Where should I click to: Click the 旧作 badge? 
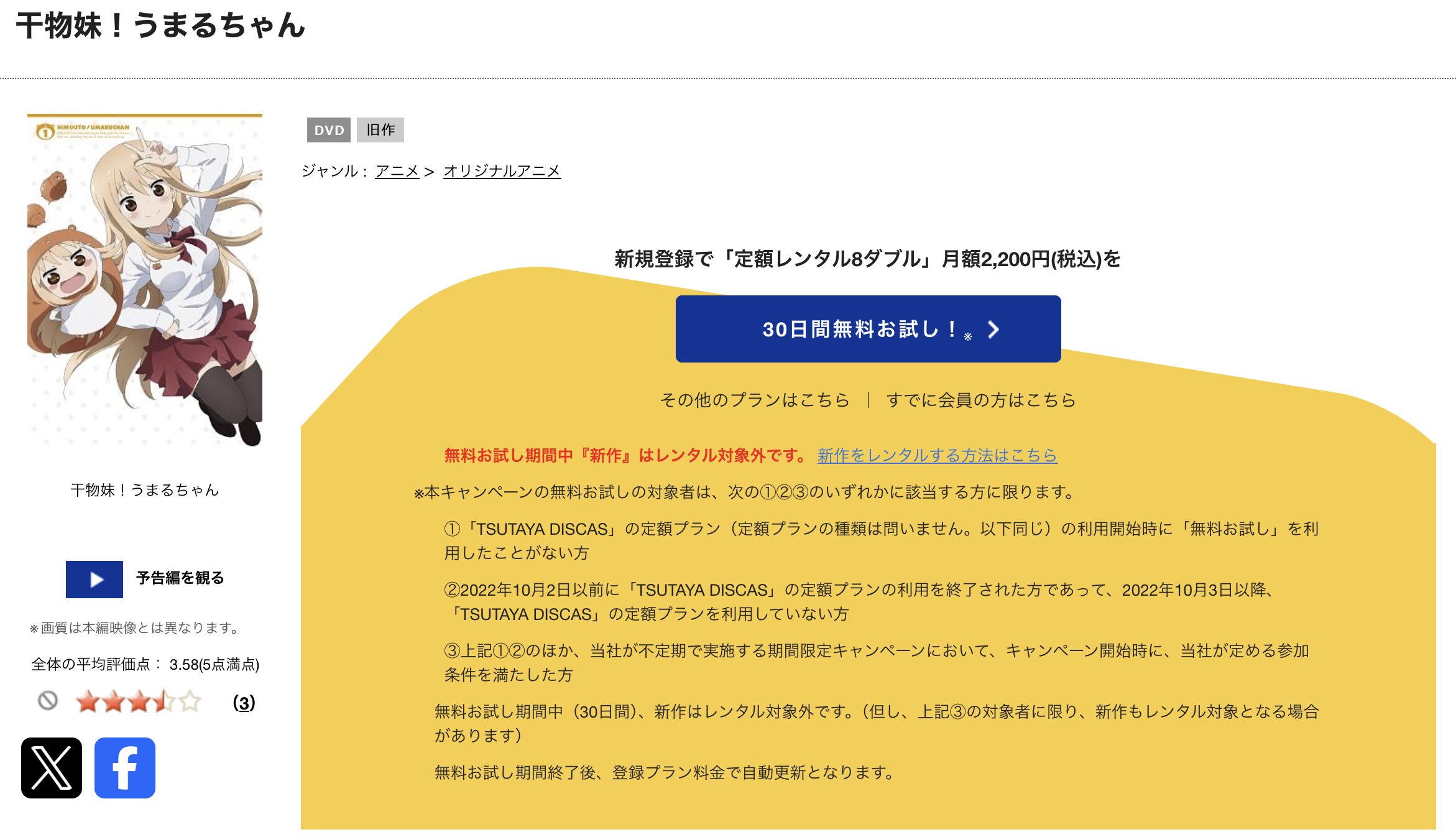click(x=380, y=130)
